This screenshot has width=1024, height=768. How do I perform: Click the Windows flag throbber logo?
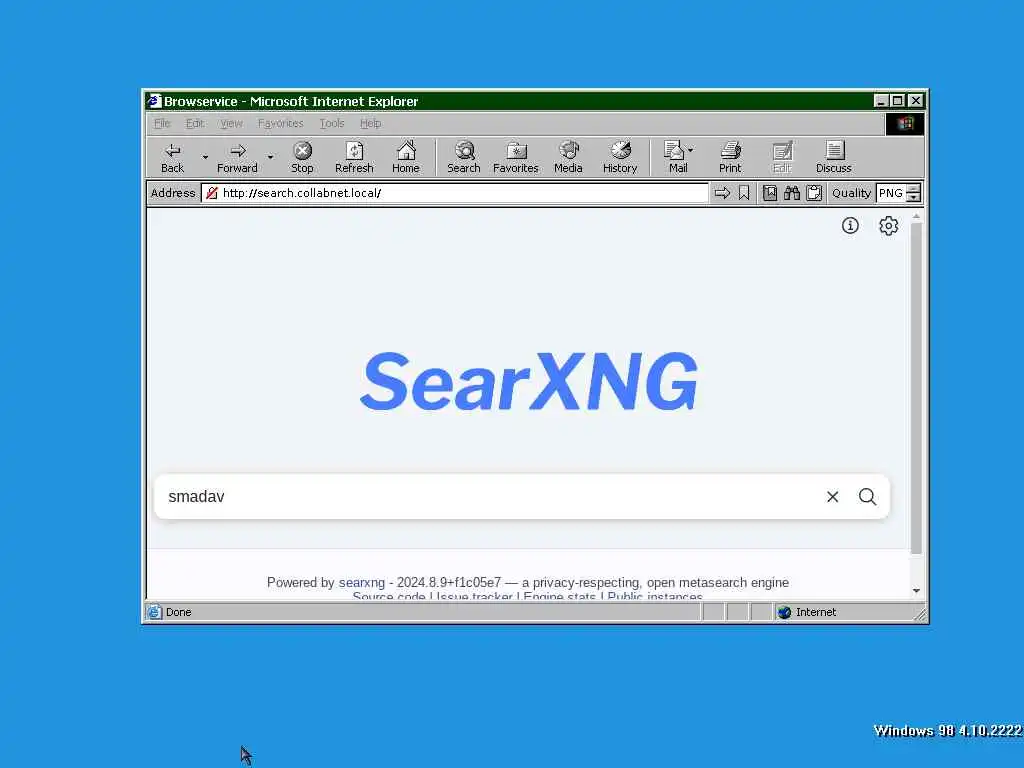(904, 123)
